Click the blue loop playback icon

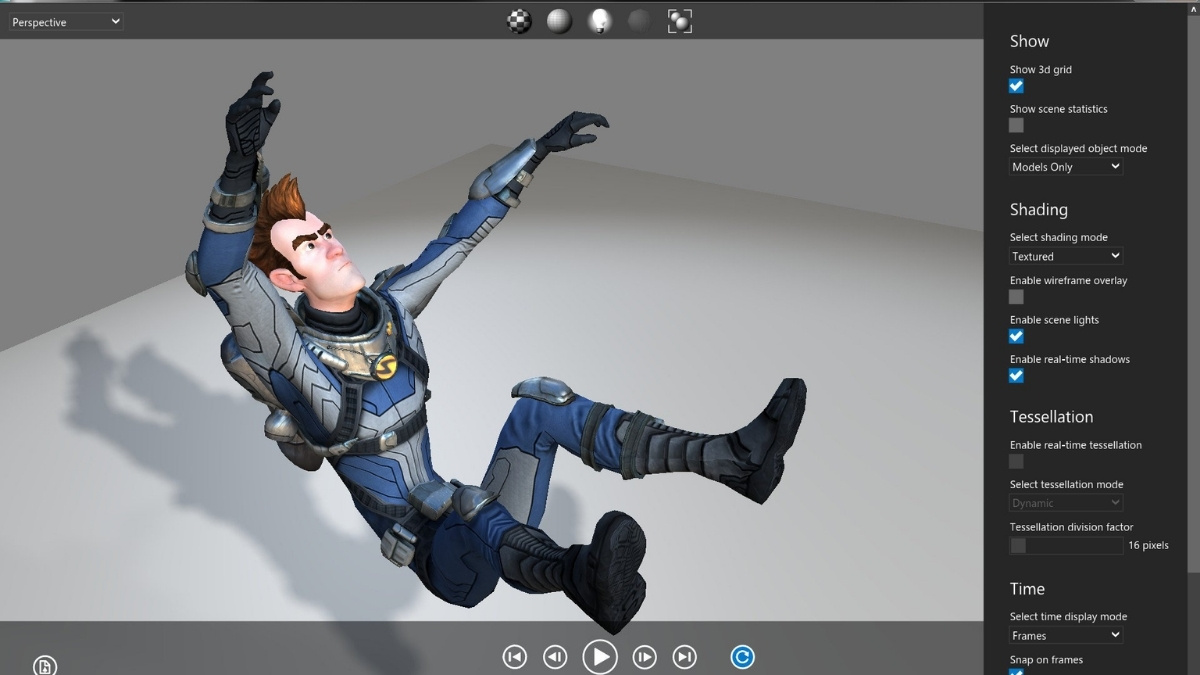(742, 657)
